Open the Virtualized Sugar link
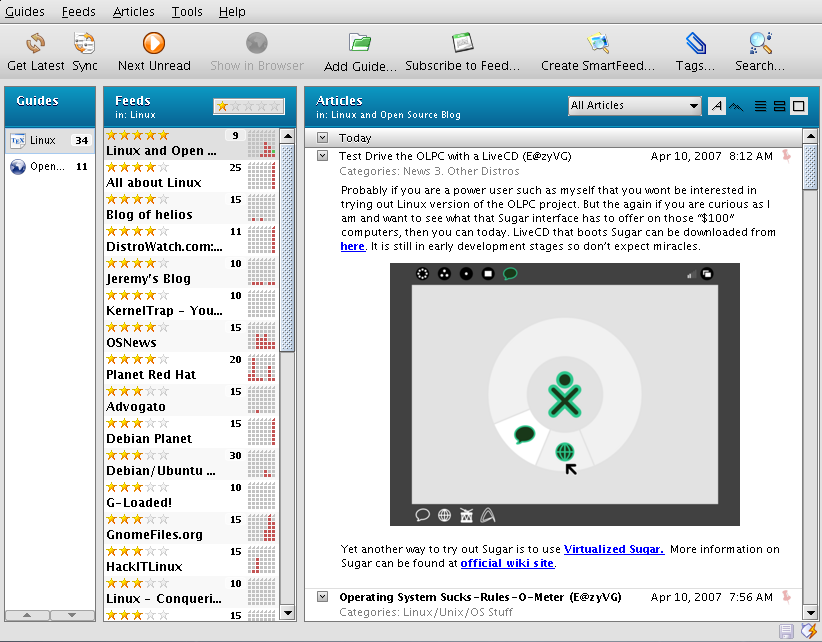 coord(614,549)
